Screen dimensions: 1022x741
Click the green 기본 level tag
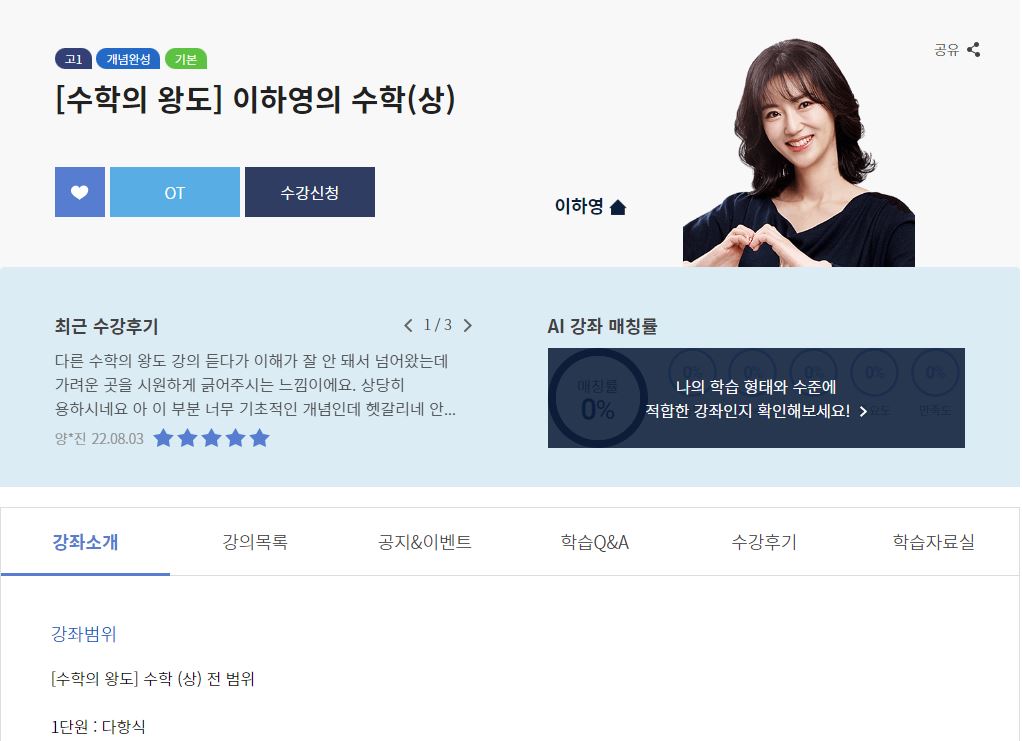(186, 59)
